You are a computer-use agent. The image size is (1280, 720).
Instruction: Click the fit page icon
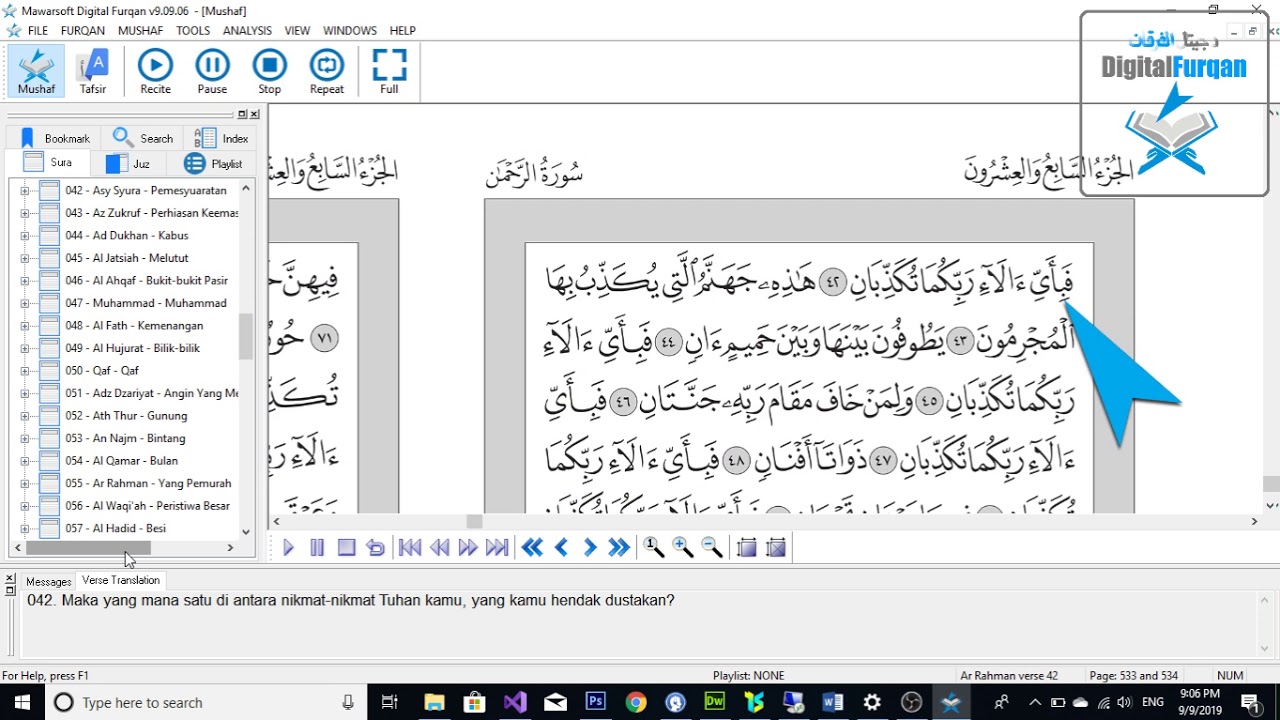(x=746, y=547)
